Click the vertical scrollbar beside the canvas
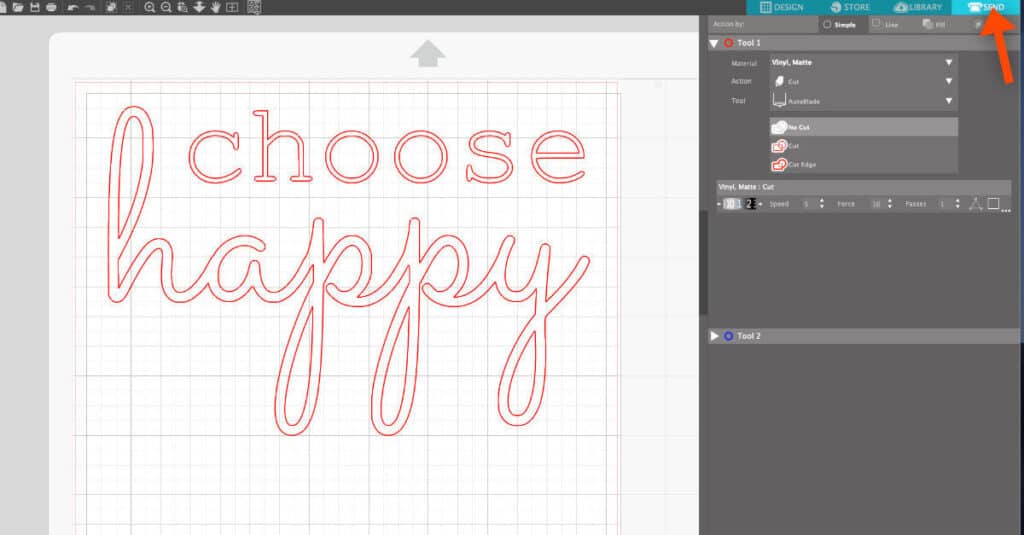The image size is (1024, 535). click(703, 263)
